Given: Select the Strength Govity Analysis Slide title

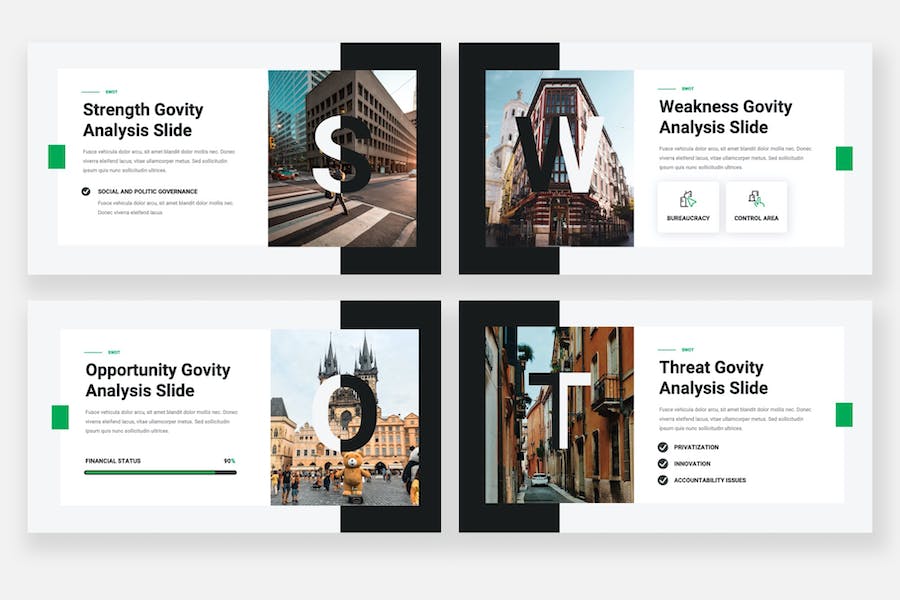Looking at the screenshot, I should tap(143, 120).
